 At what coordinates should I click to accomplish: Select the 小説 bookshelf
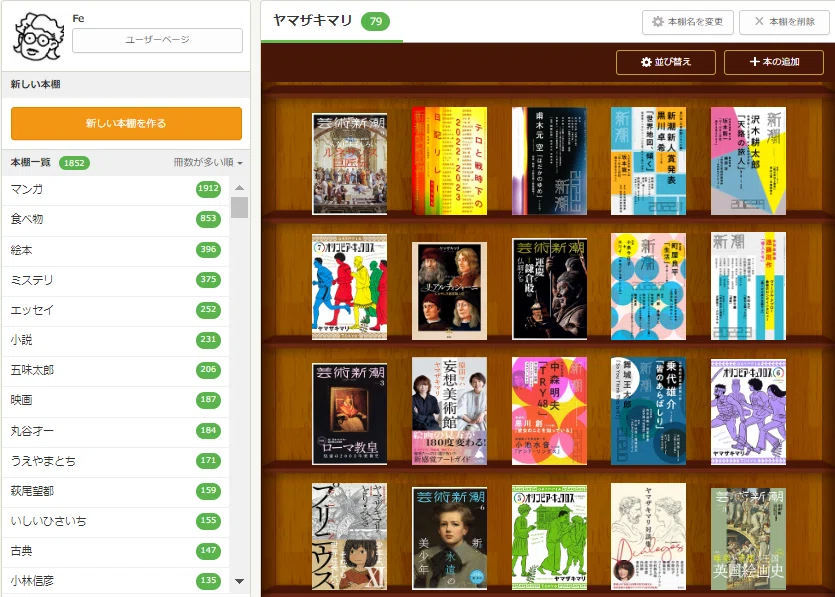click(116, 339)
